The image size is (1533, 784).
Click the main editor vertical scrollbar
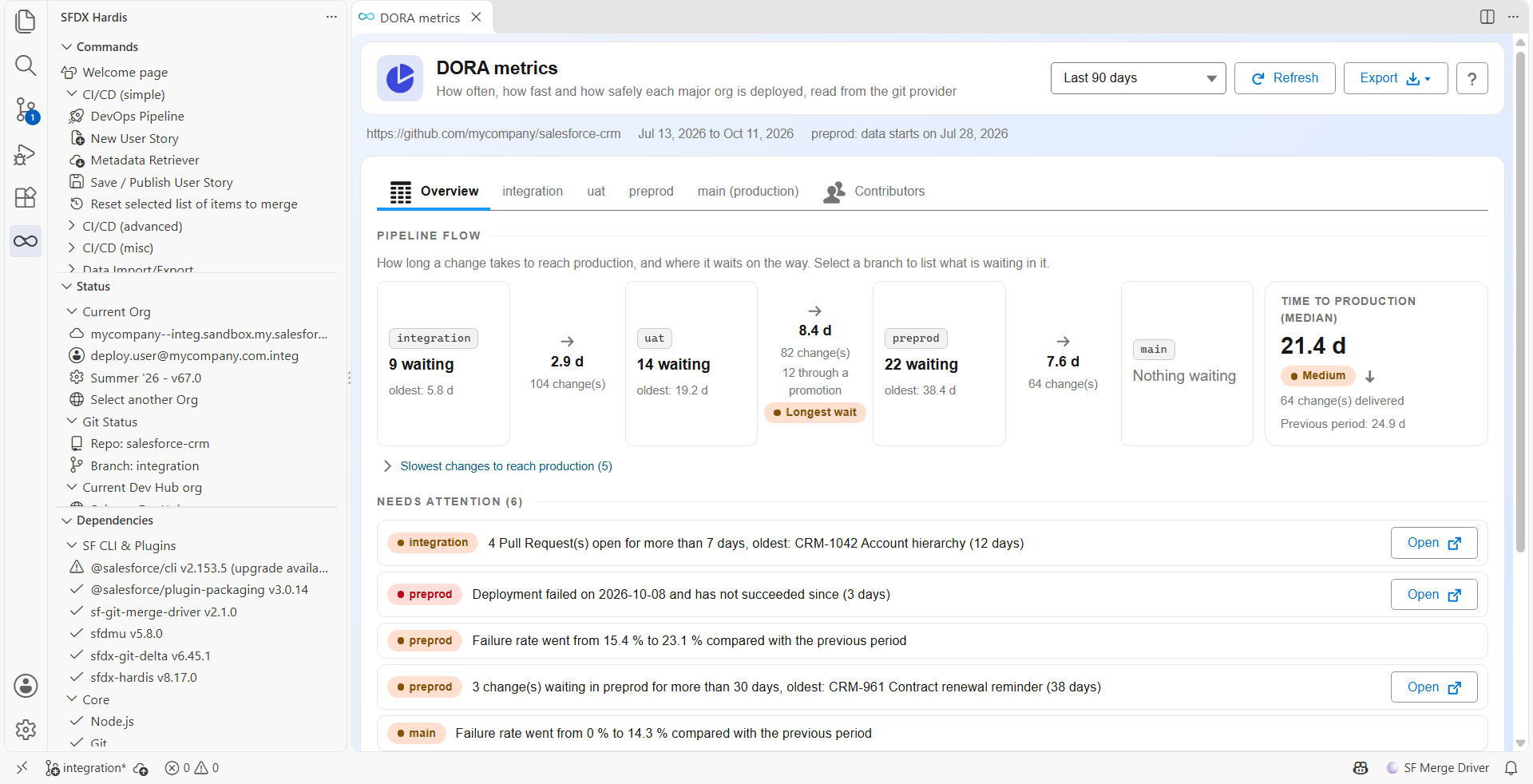pos(1520,303)
